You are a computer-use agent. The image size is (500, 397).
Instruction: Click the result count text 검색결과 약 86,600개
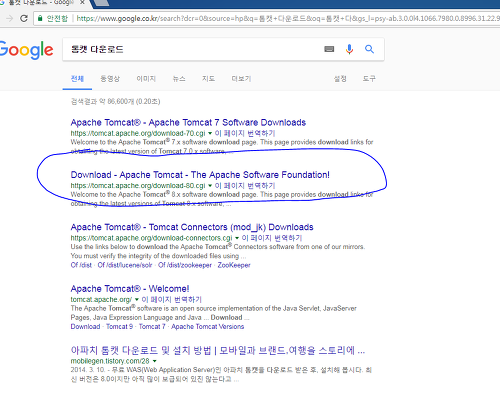point(115,101)
